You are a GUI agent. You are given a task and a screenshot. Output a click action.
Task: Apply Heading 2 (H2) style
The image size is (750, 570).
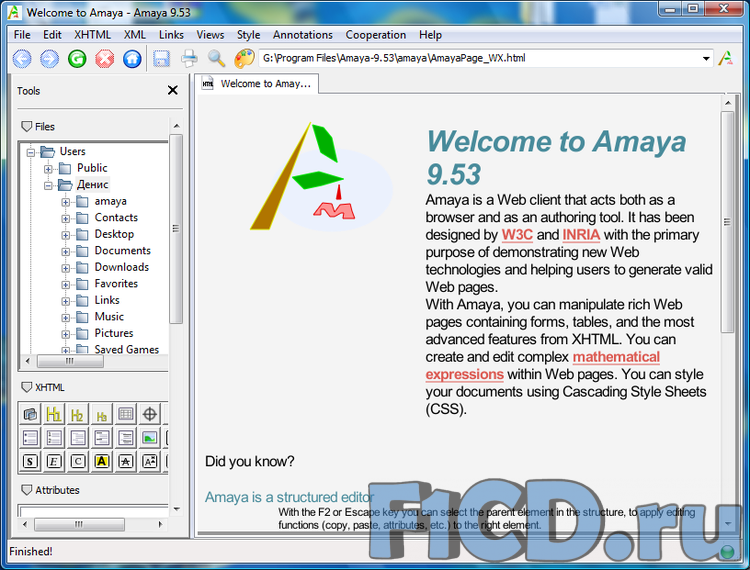77,414
